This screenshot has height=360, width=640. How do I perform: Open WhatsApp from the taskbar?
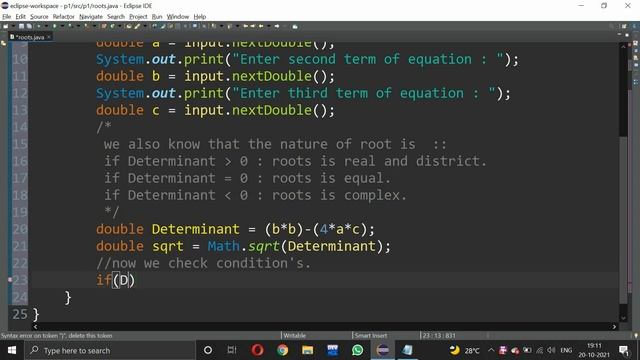(357, 350)
